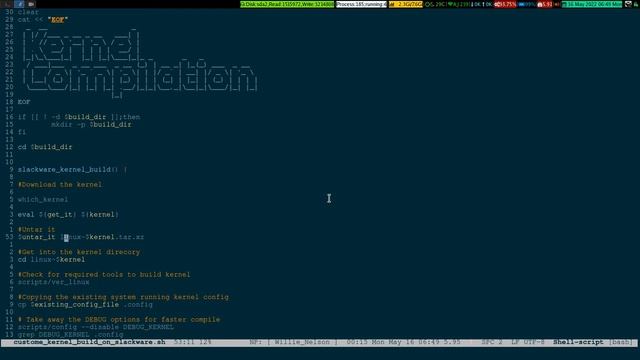Click the SPC 2 indentation indicator
Viewport: 640px width, 360px height.
tap(492, 342)
